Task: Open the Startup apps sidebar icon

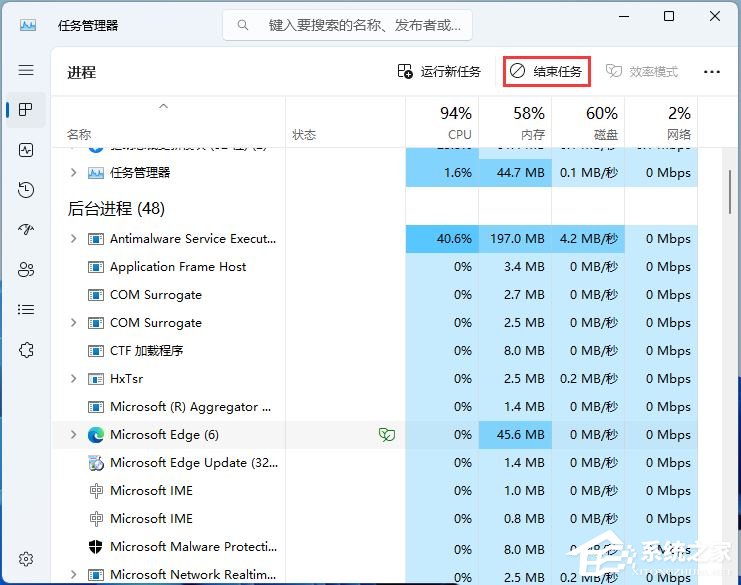Action: coord(26,230)
